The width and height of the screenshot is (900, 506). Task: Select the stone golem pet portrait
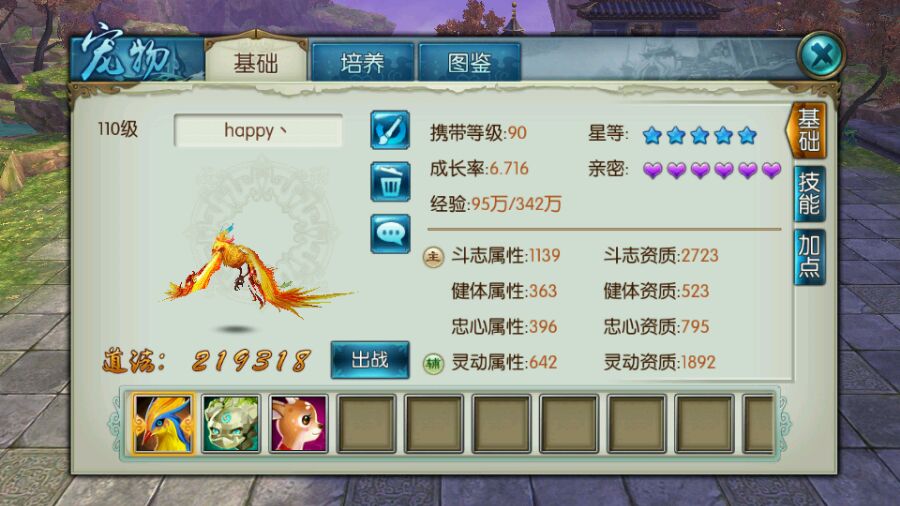(x=231, y=423)
